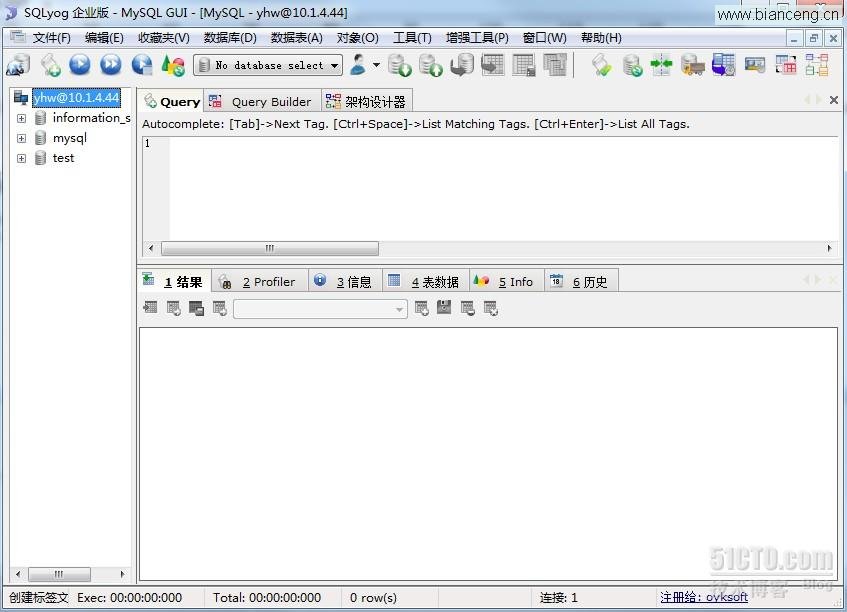Select the information_s database in tree
Viewport: 847px width, 612px height.
pyautogui.click(x=91, y=118)
